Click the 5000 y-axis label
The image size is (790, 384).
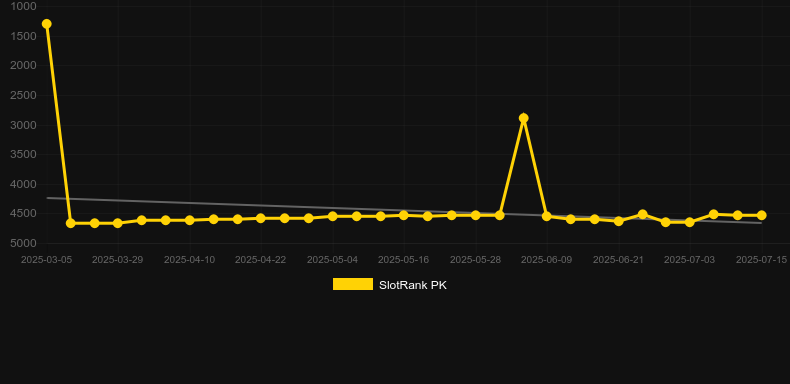[23, 243]
